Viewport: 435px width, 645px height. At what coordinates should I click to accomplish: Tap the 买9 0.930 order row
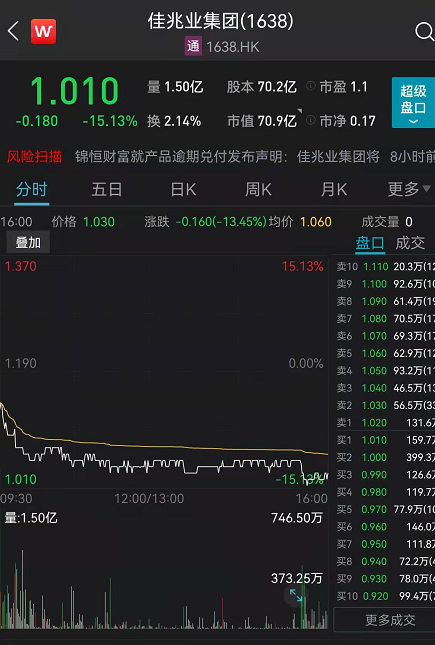385,578
